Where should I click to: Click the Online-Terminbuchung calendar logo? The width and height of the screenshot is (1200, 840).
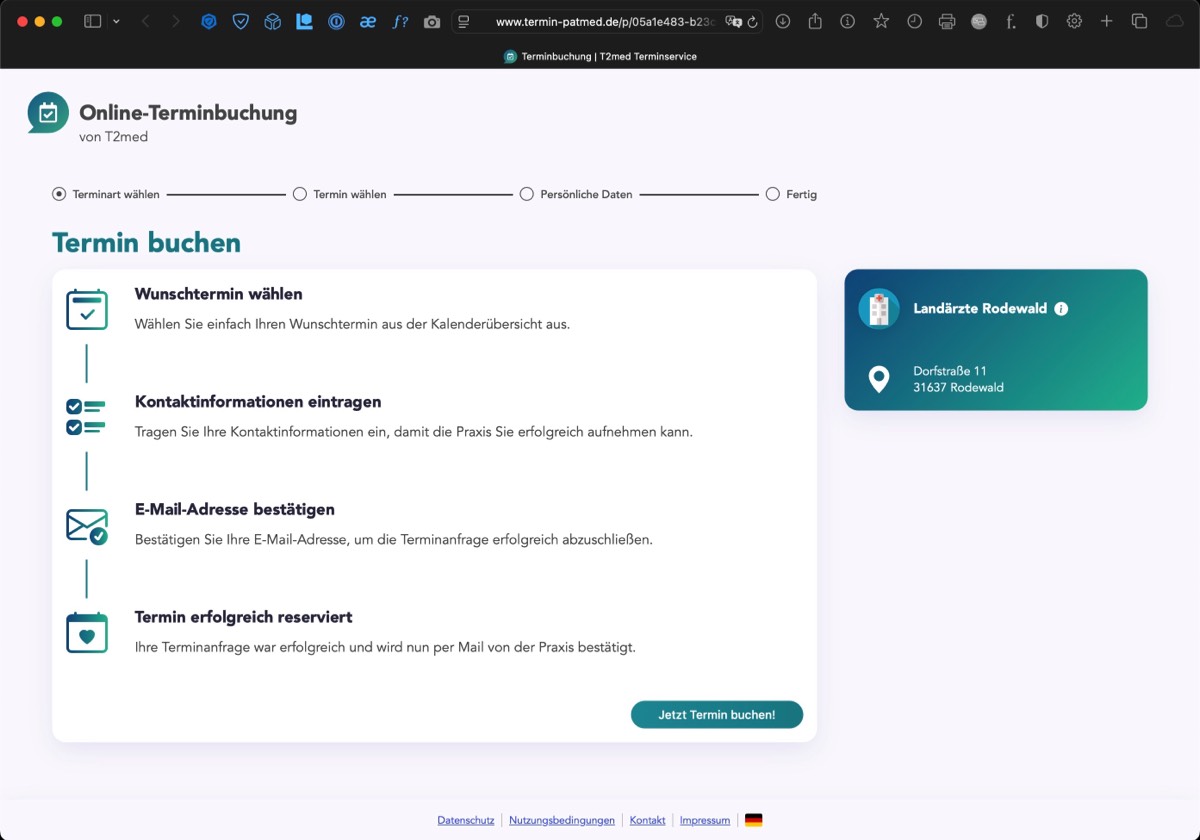pyautogui.click(x=48, y=113)
